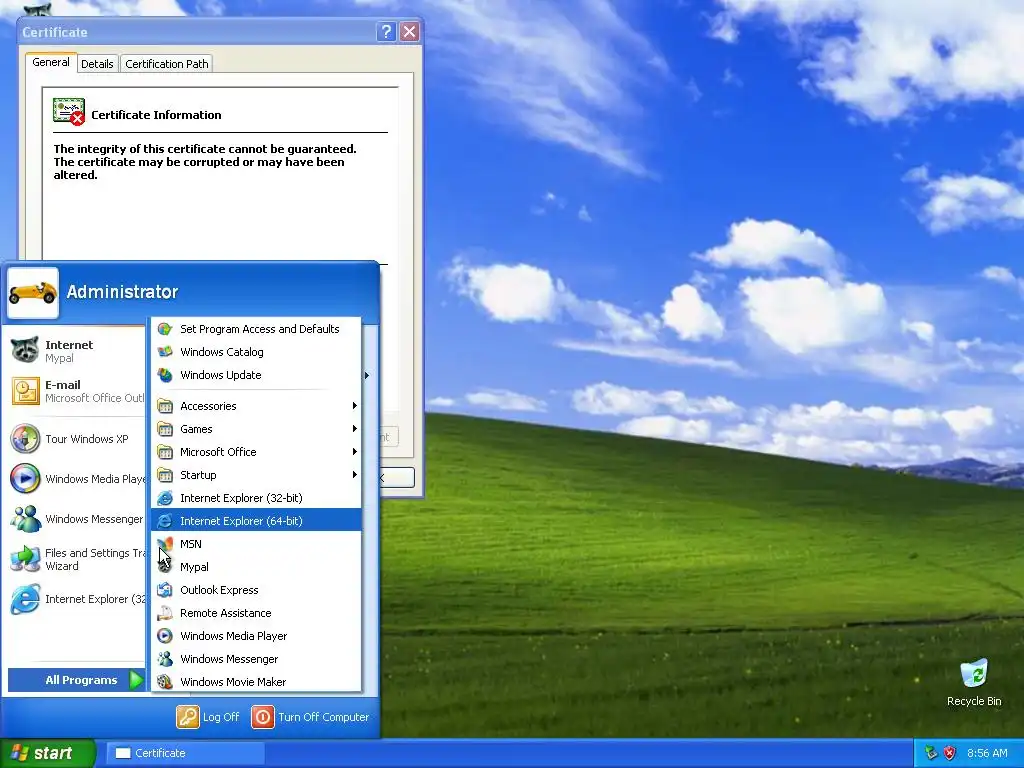Open Outlook Express
The image size is (1024, 768).
coord(256,590)
